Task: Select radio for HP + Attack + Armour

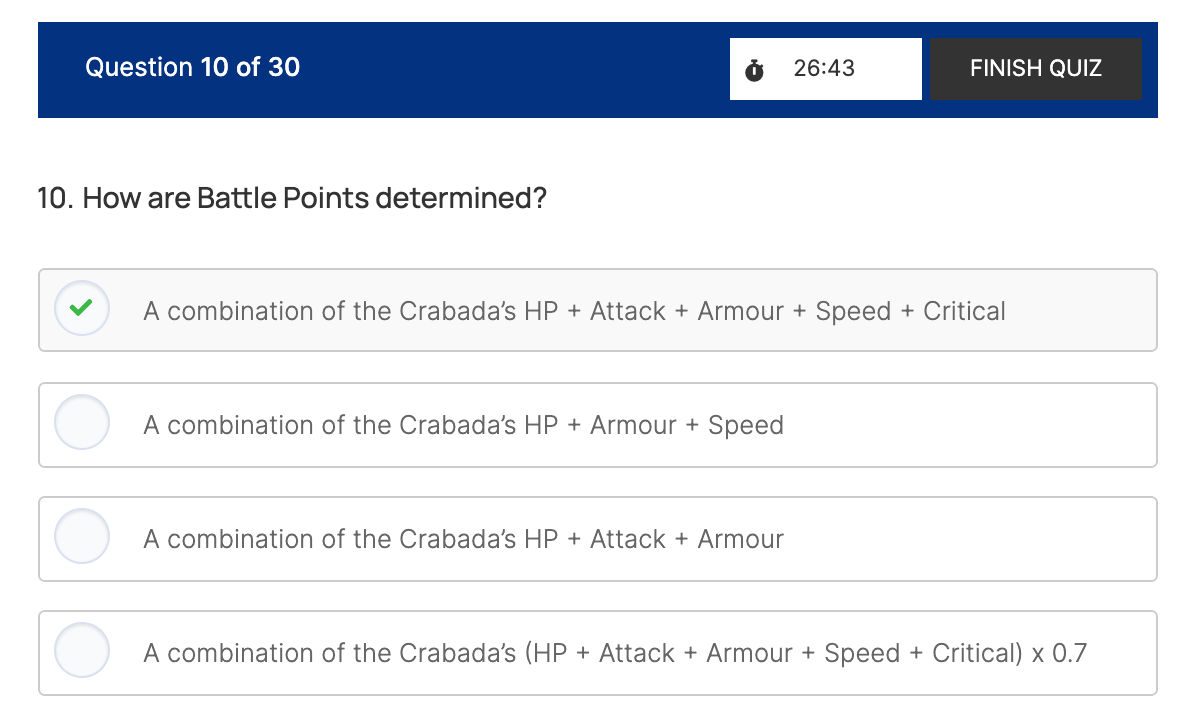Action: tap(81, 537)
